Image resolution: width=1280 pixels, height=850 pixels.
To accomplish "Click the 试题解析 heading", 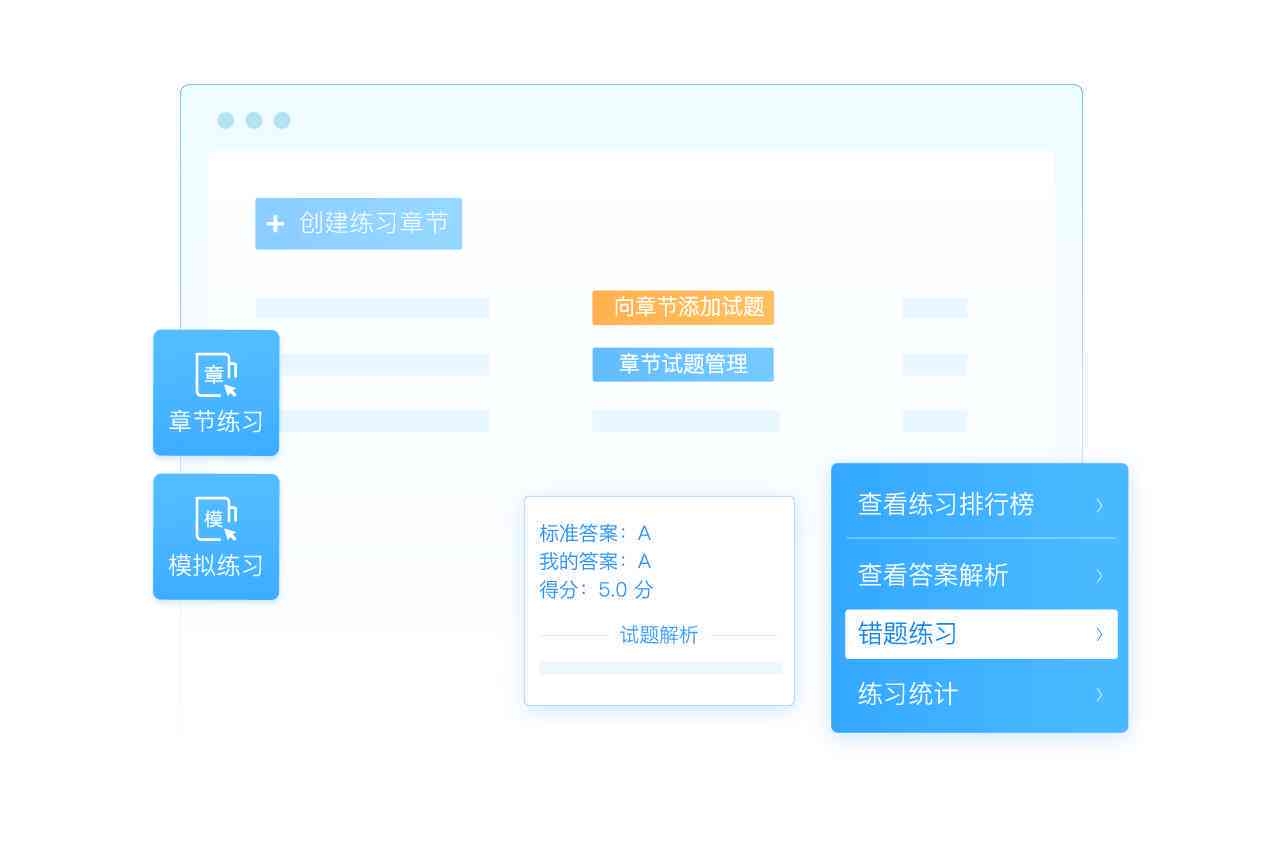I will (659, 635).
